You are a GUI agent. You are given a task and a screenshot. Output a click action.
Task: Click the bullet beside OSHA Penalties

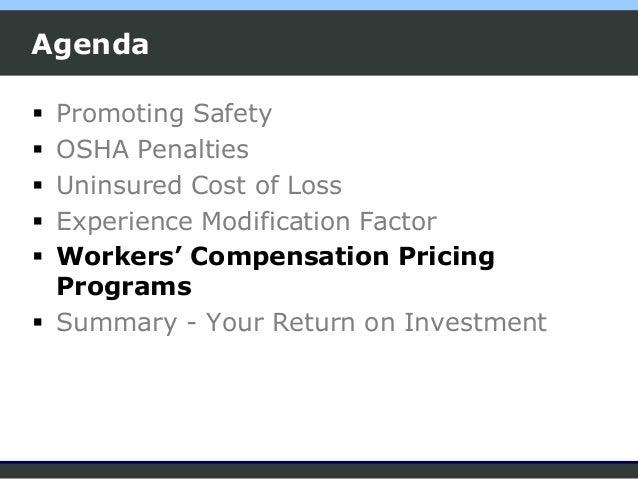pos(38,149)
